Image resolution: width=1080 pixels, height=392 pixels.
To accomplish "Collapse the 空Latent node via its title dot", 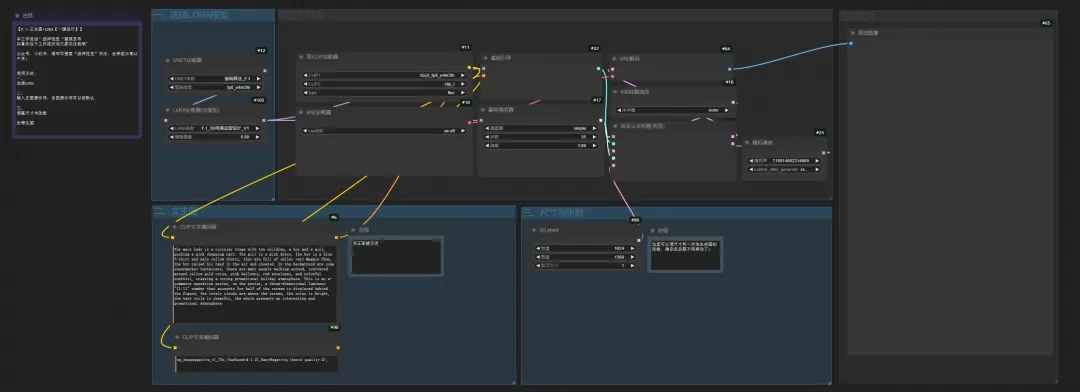I will coord(534,230).
